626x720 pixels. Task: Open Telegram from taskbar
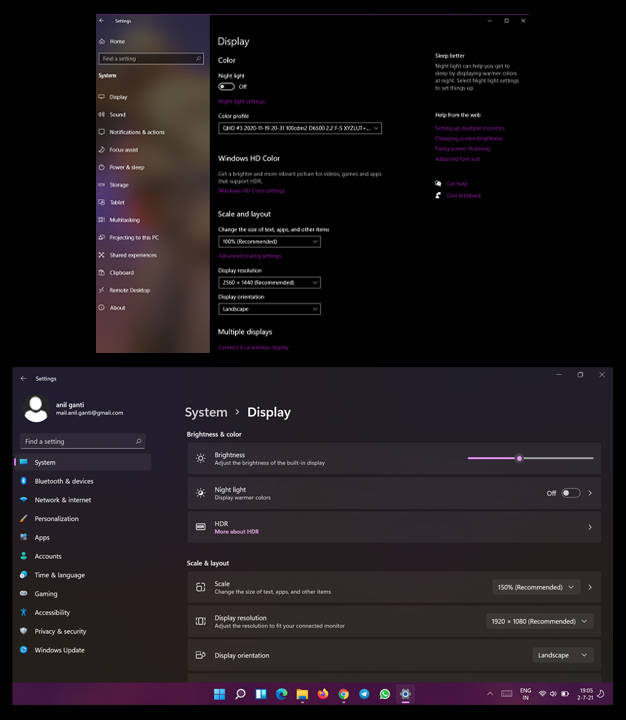point(364,694)
